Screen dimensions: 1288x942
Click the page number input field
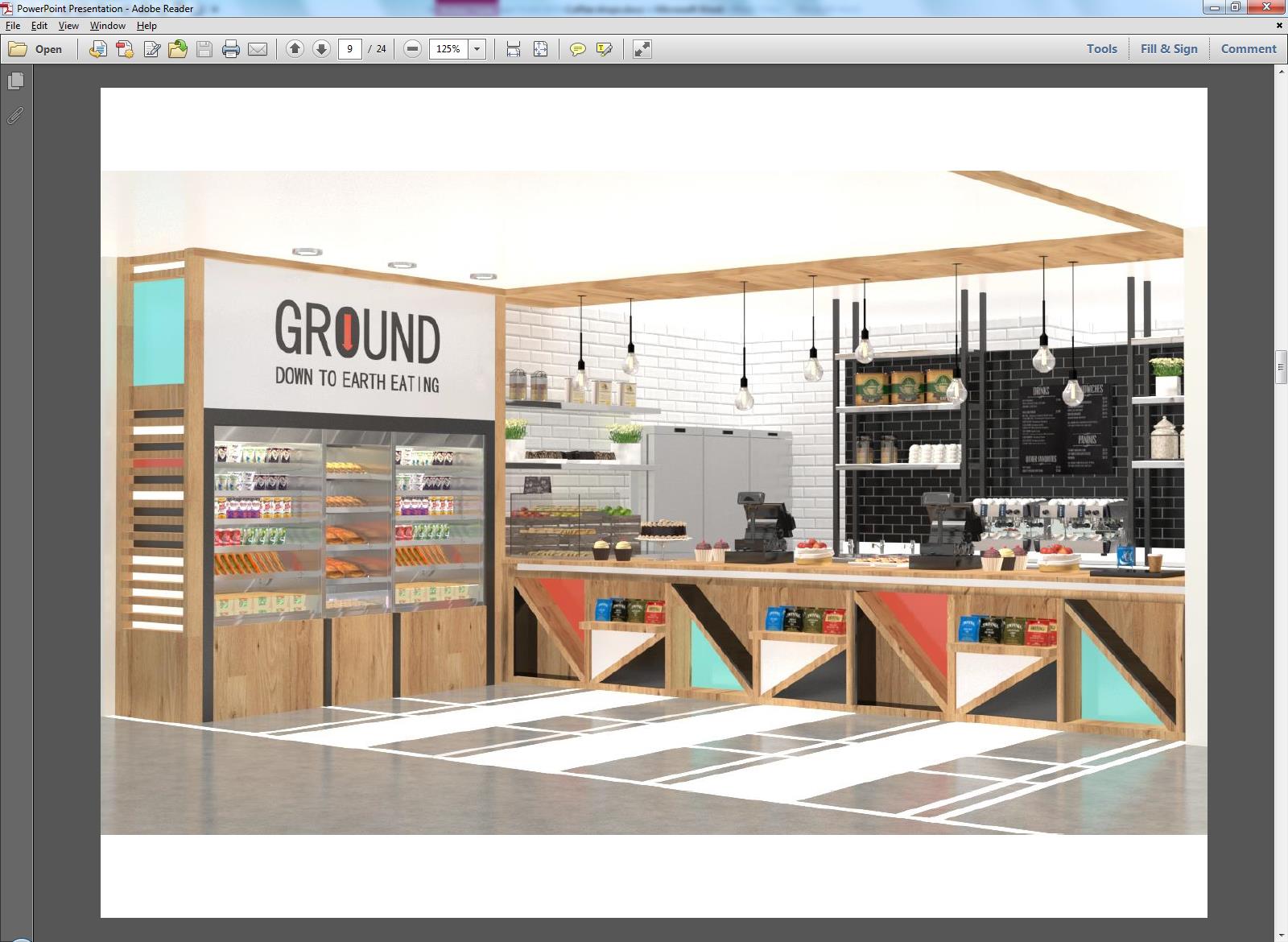[x=349, y=49]
